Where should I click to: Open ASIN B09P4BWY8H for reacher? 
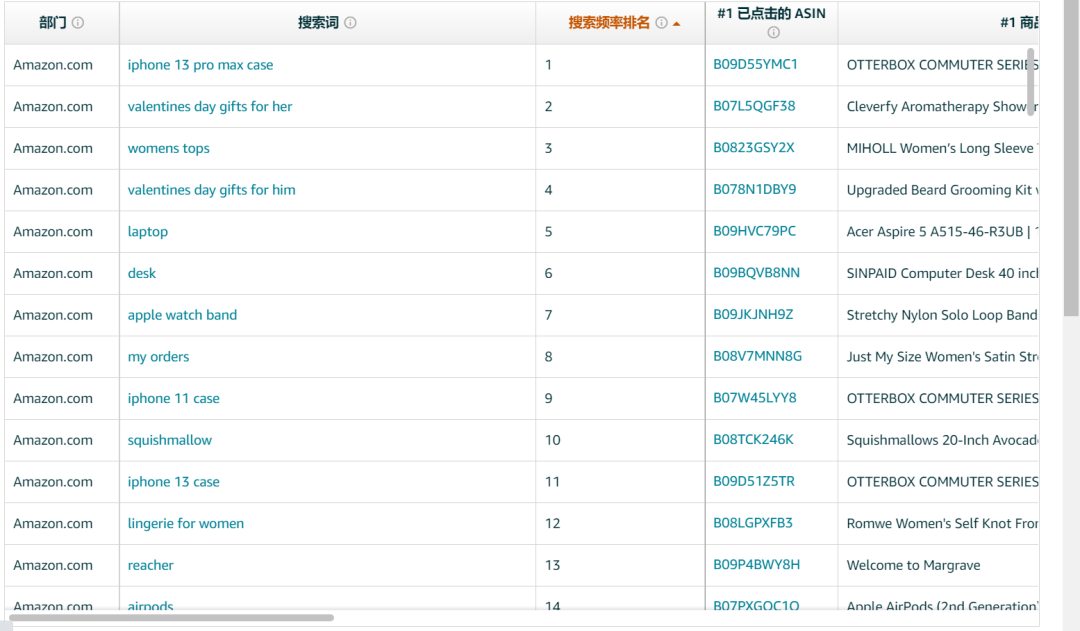tap(756, 565)
